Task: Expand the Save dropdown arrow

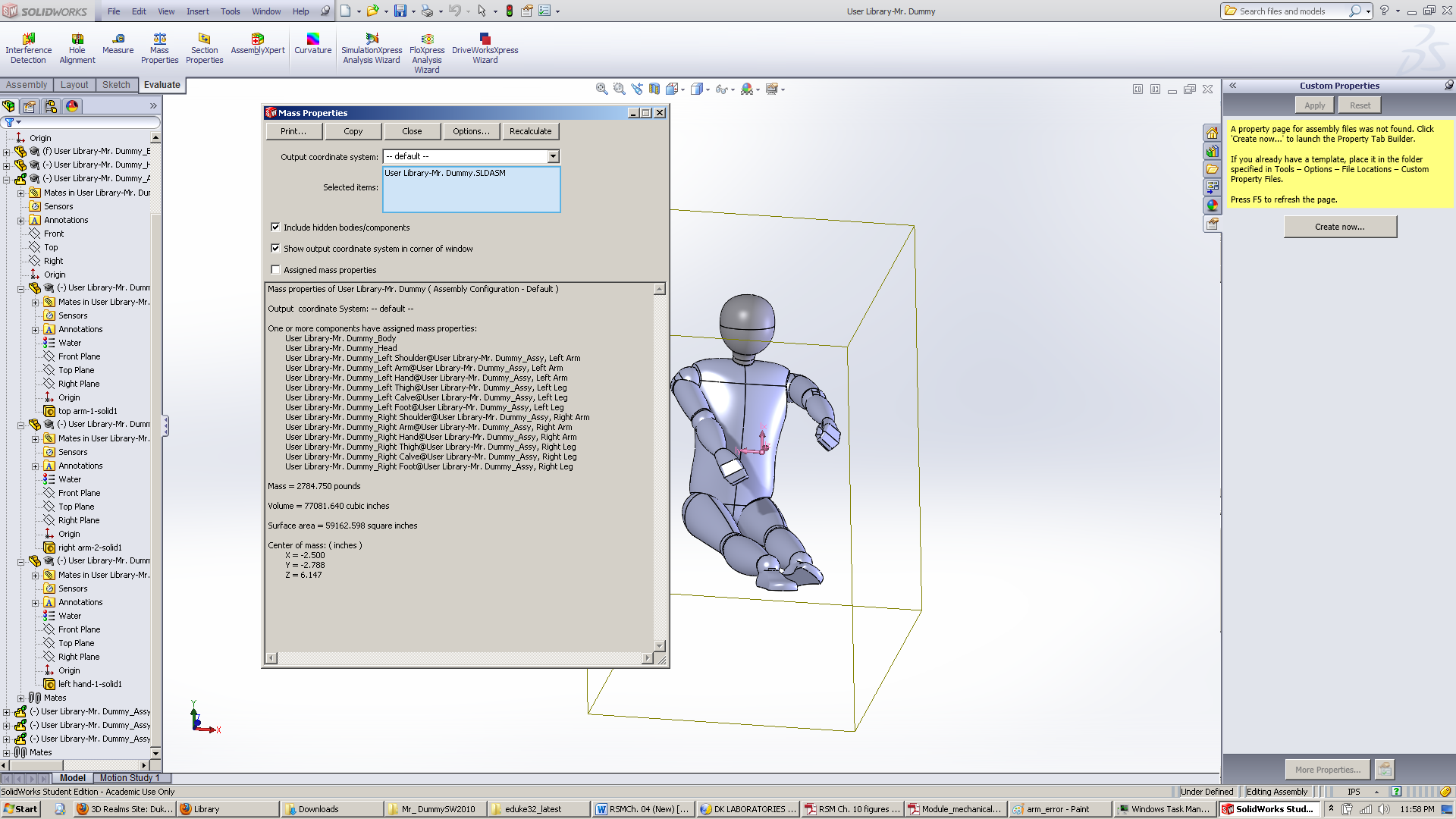Action: click(x=413, y=11)
